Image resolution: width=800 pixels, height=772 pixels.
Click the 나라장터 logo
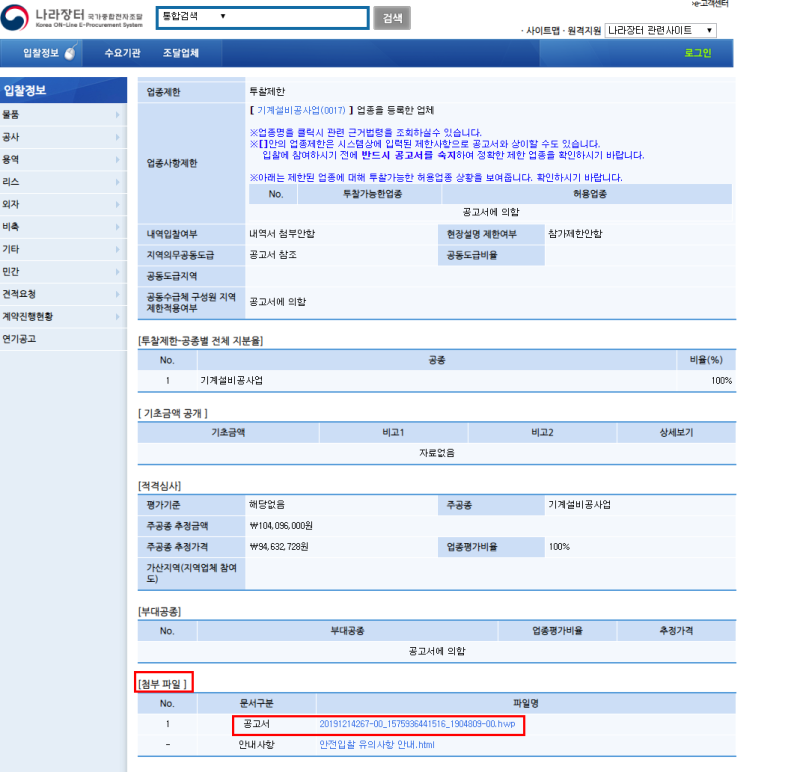[71, 17]
